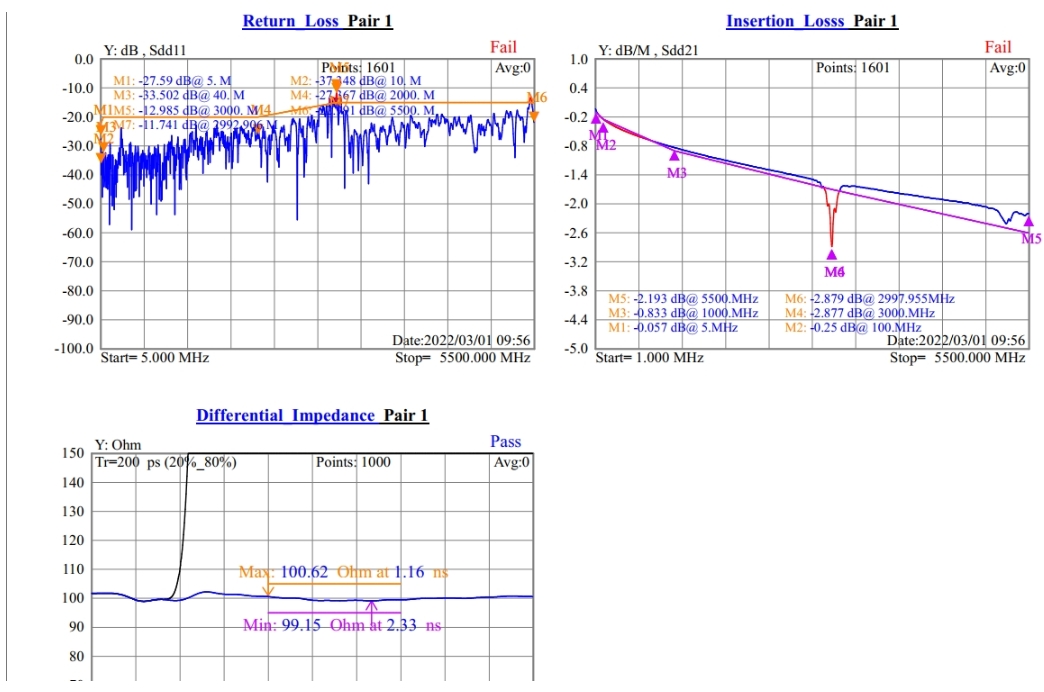The image size is (1044, 692).
Task: Click the Min 99.15 Ohm readout label
Action: tap(342, 625)
